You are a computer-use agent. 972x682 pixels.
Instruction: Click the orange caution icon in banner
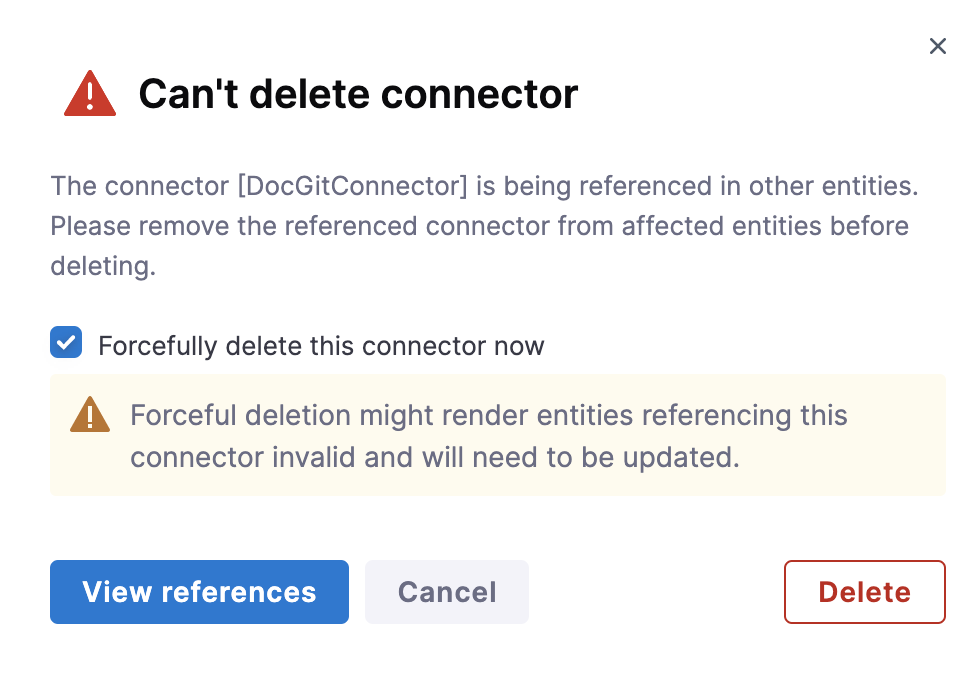(90, 414)
